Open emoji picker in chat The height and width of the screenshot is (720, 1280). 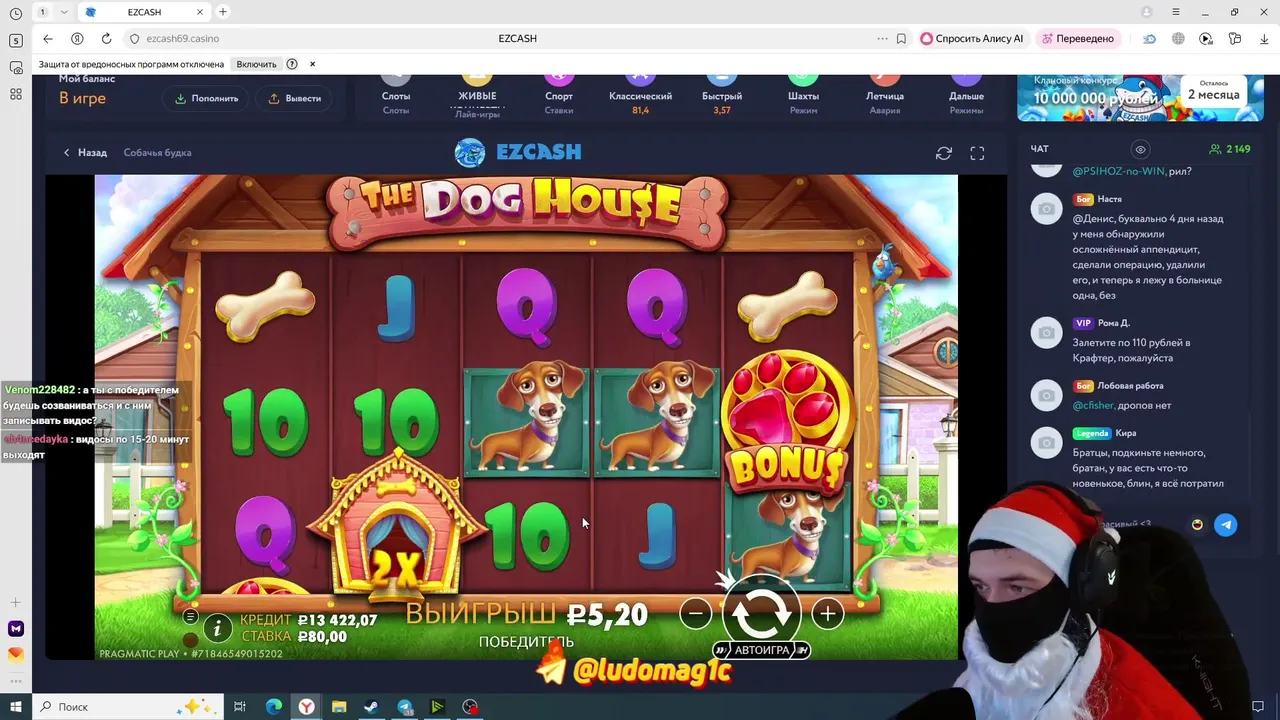tap(1197, 525)
